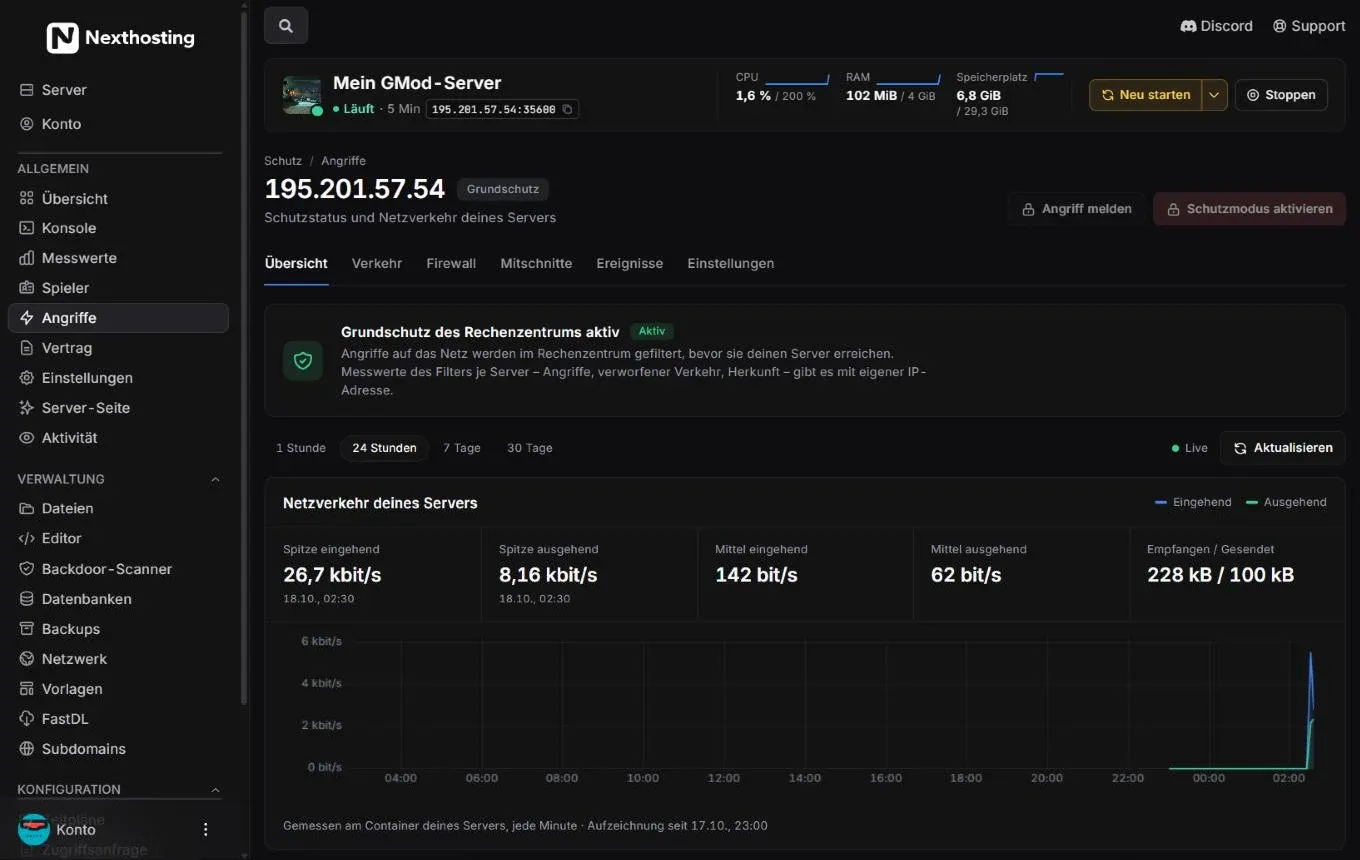The height and width of the screenshot is (860, 1360).
Task: Select the 7 Tage time range
Action: pos(462,448)
